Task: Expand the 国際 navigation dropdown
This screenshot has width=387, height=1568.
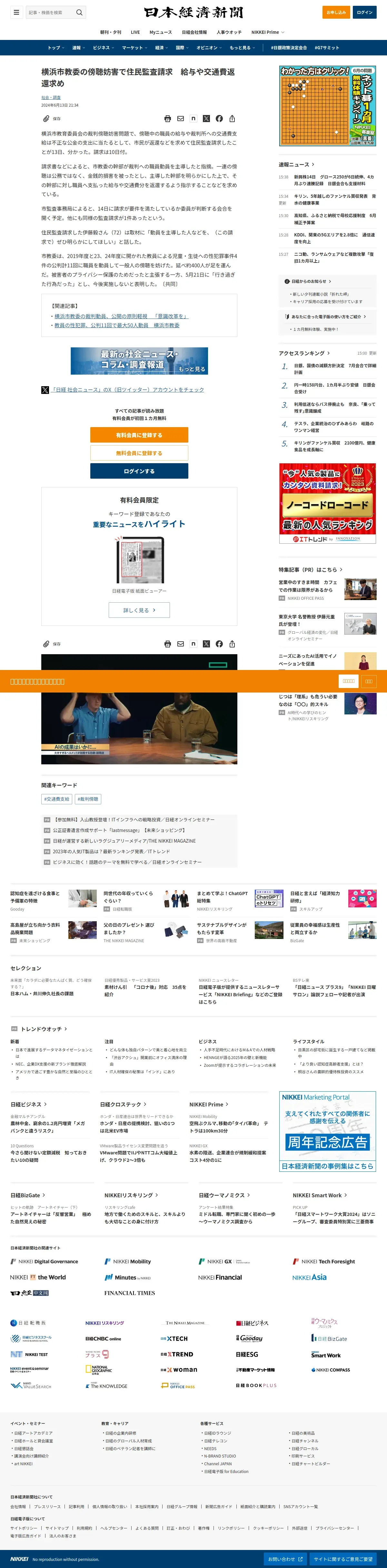Action: coord(182,47)
